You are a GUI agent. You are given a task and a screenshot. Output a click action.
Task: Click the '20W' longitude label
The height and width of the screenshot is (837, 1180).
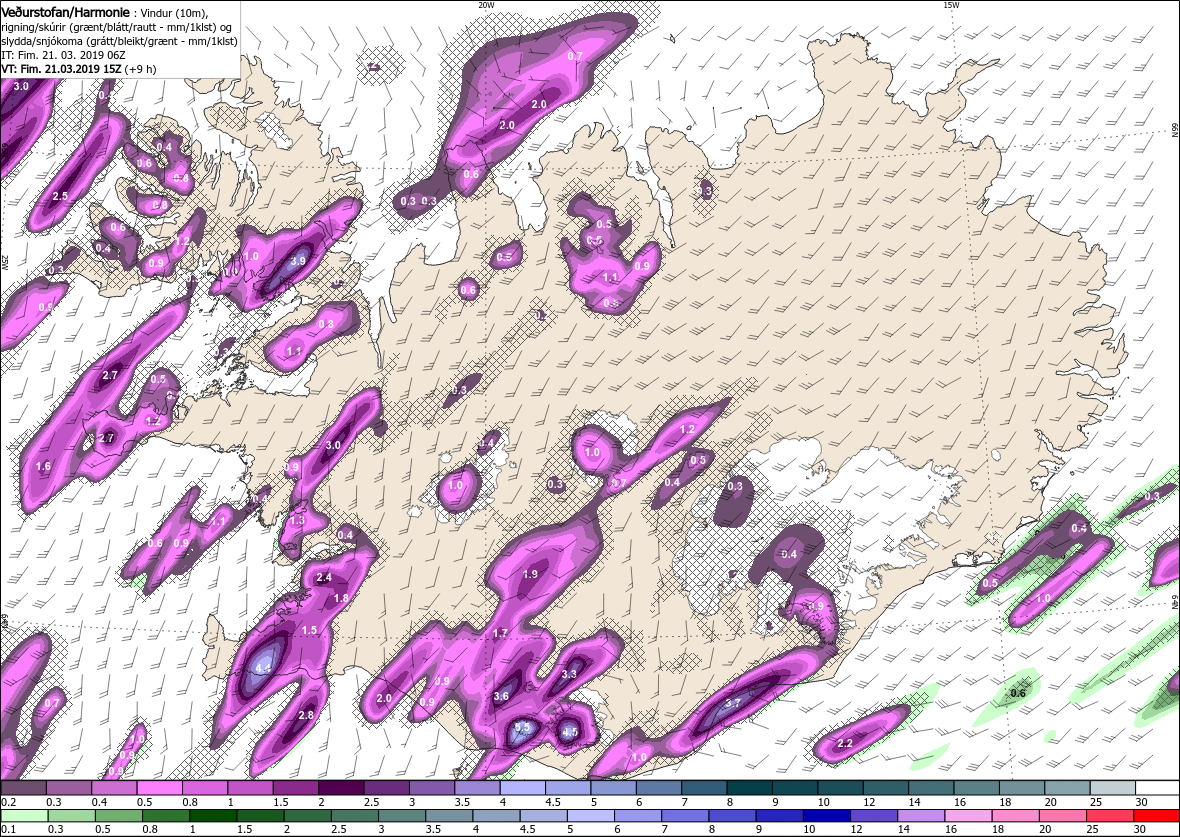[x=486, y=5]
